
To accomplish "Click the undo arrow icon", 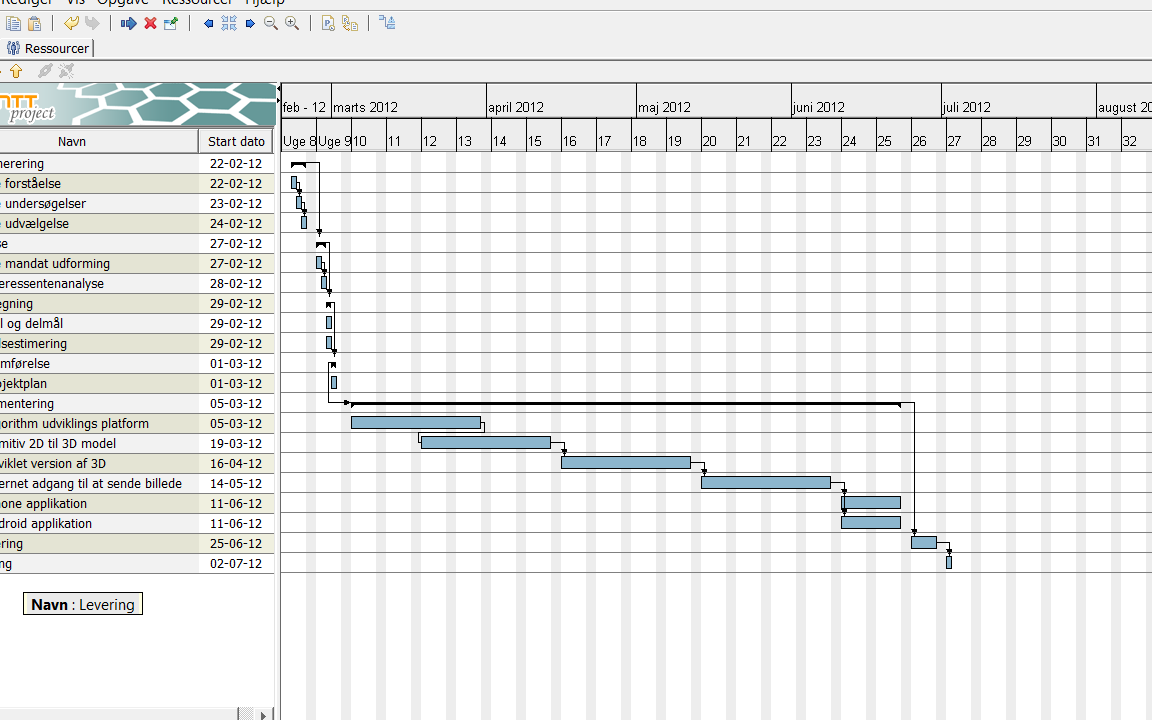I will tap(71, 23).
